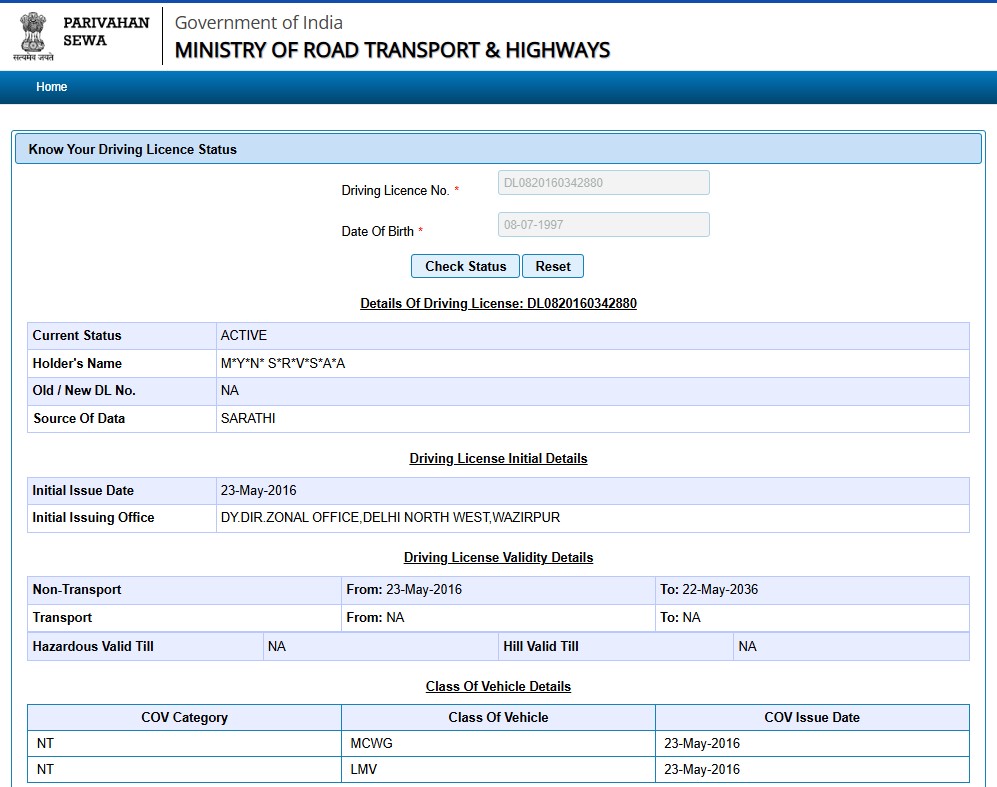997x787 pixels.
Task: Click the Parivahan Sewa logo text
Action: coord(106,31)
